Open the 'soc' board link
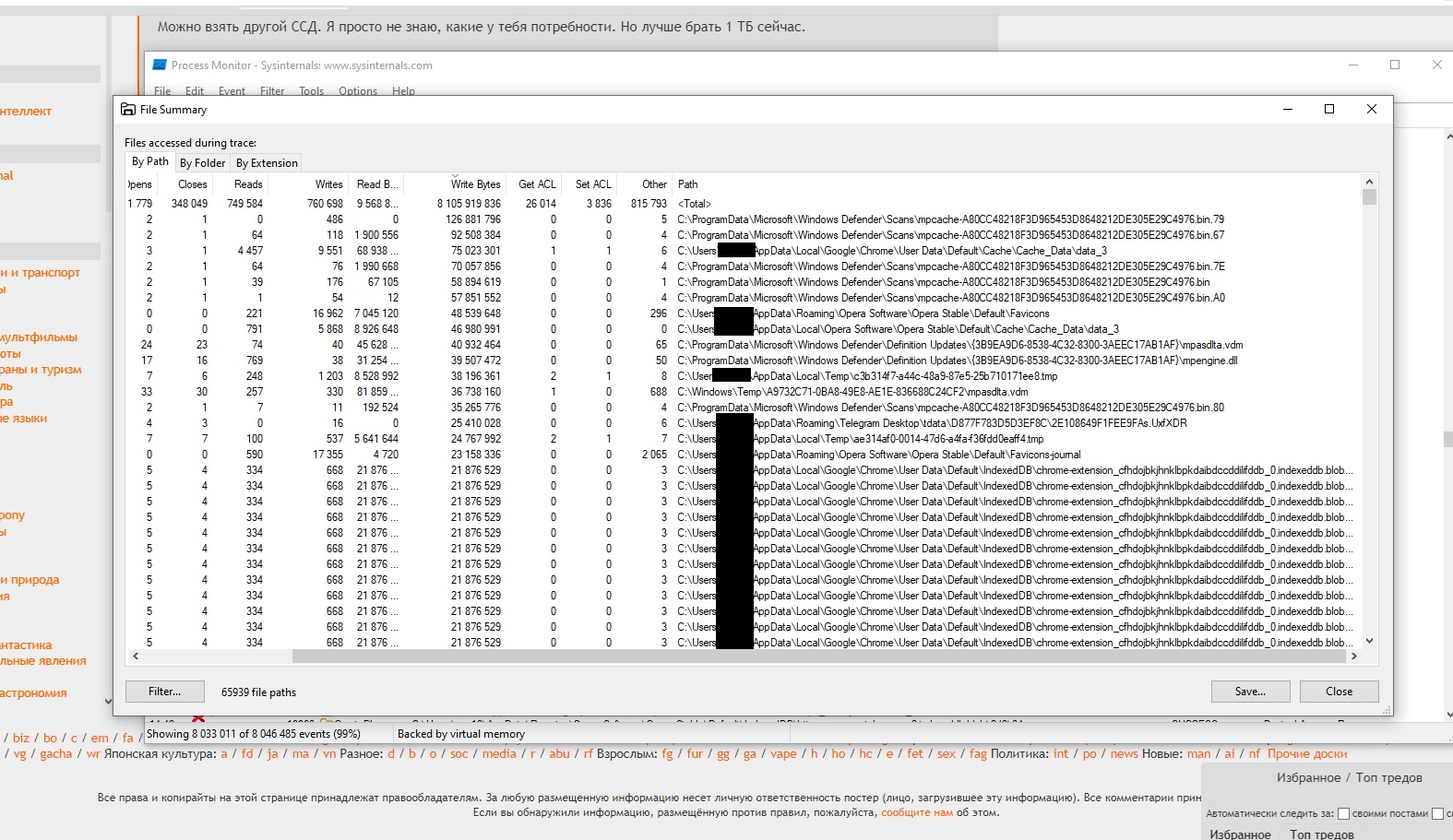This screenshot has height=840, width=1453. click(x=459, y=753)
